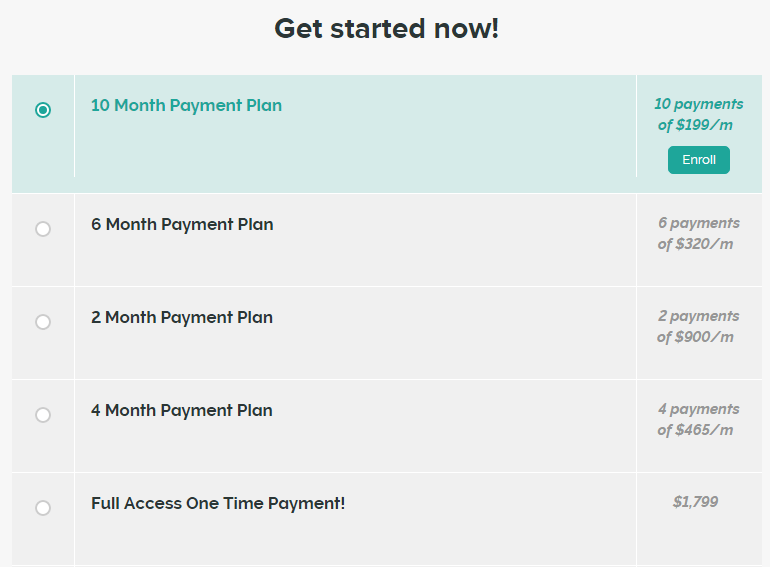Select the 6 Month Payment Plan radio button

[43, 229]
